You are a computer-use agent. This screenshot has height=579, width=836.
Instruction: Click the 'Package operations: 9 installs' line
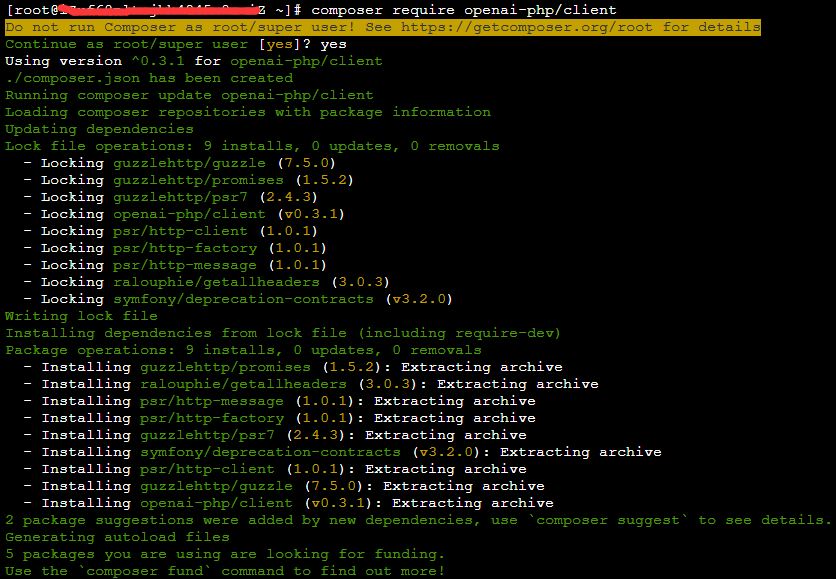243,350
